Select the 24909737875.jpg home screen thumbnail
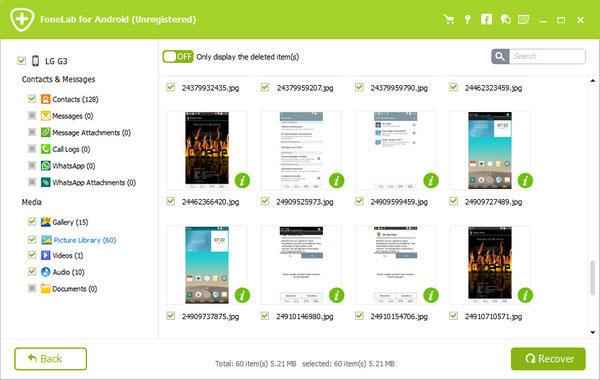The width and height of the screenshot is (600, 380). [207, 265]
